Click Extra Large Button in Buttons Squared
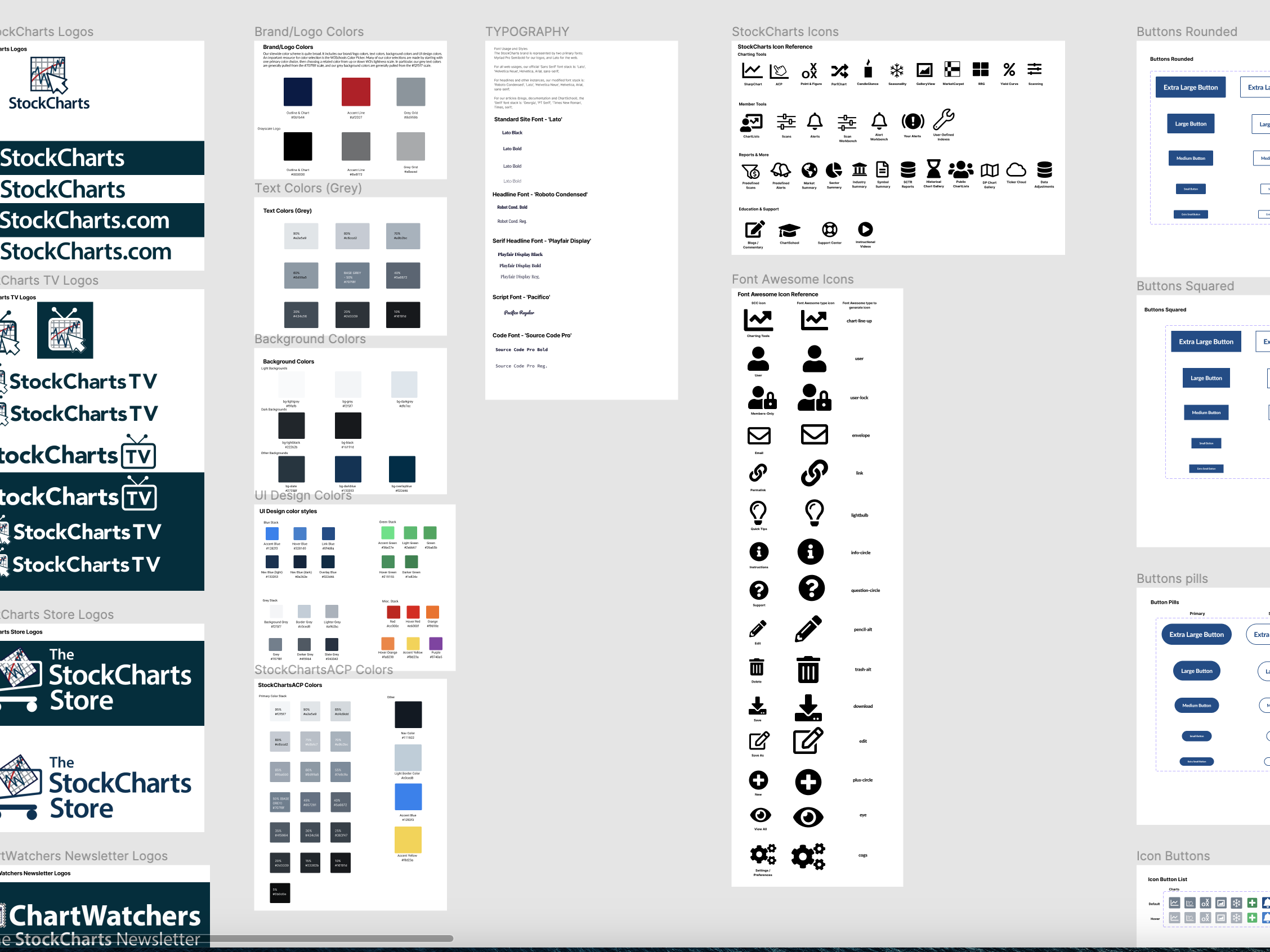 click(x=1206, y=342)
